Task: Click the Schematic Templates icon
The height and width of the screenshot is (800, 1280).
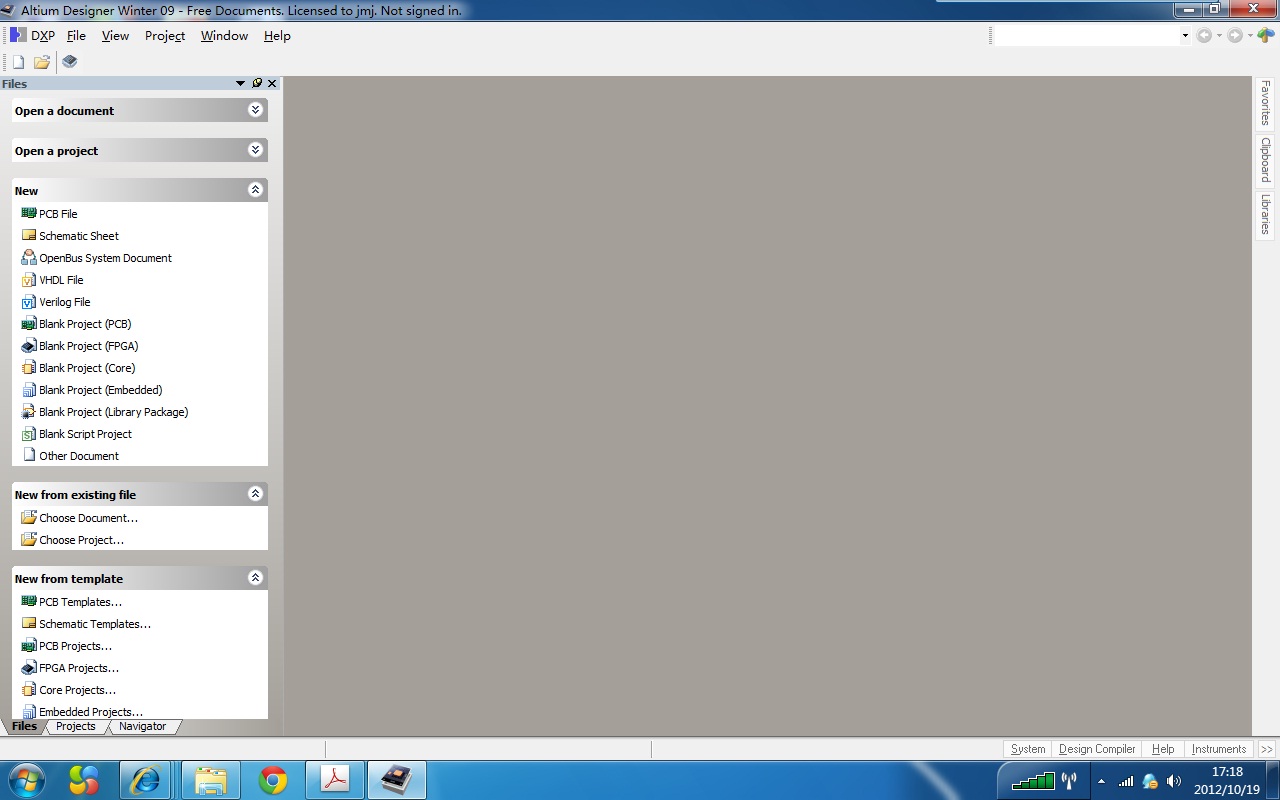Action: pyautogui.click(x=29, y=623)
